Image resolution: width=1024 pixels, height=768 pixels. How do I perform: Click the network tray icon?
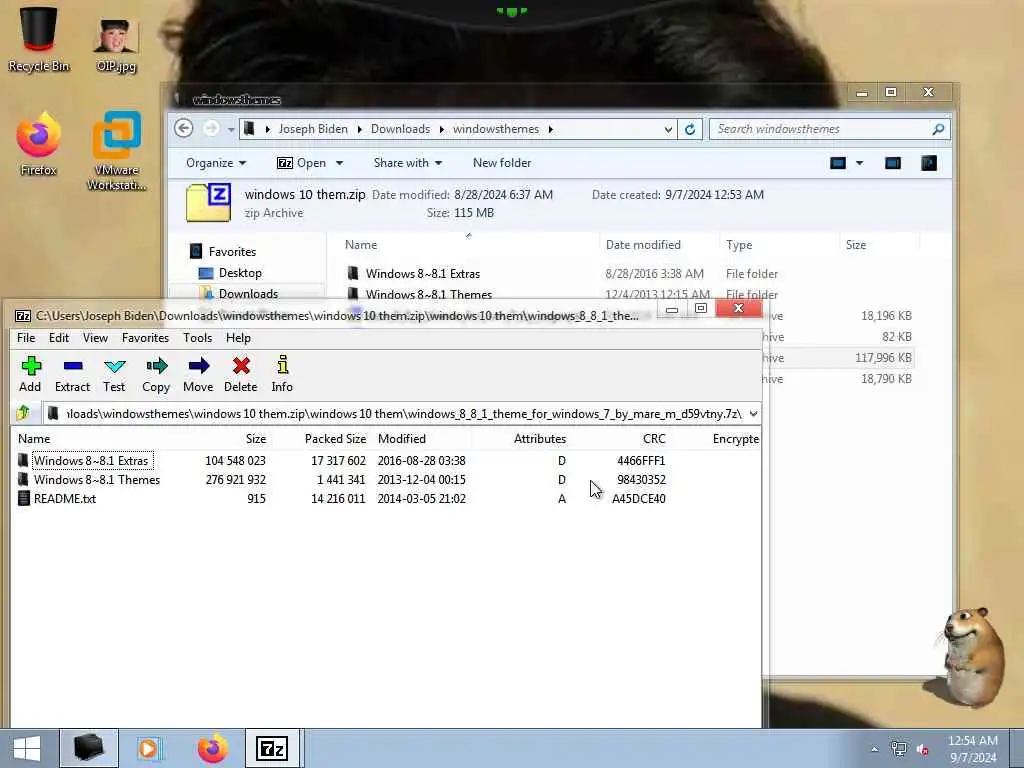pos(899,749)
